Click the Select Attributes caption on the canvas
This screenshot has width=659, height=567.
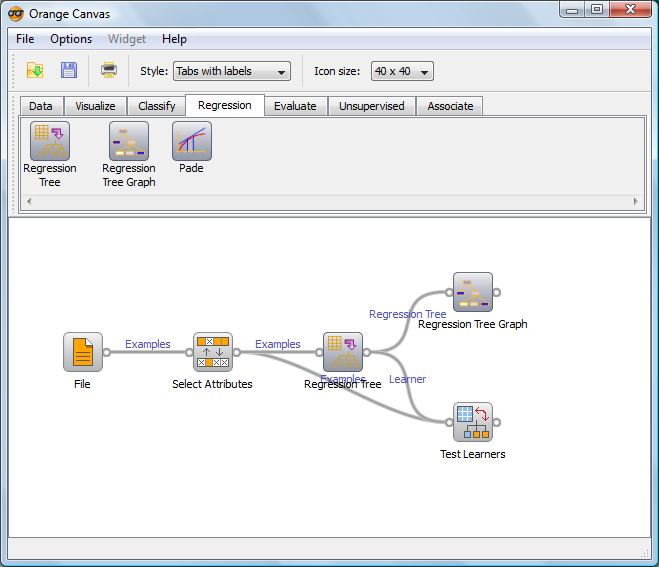[x=212, y=384]
